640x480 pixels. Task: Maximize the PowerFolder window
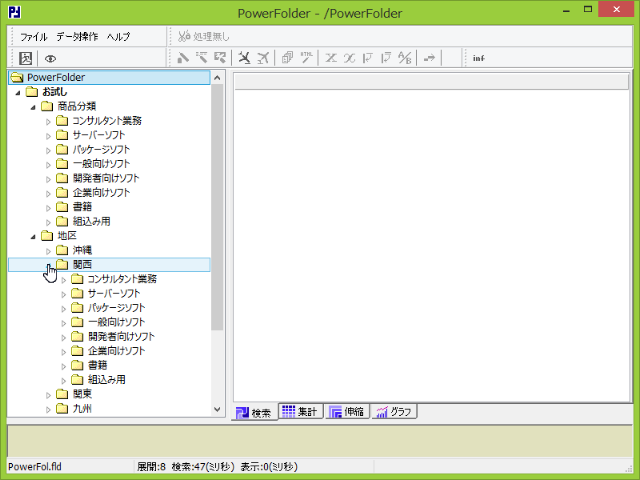pyautogui.click(x=588, y=9)
